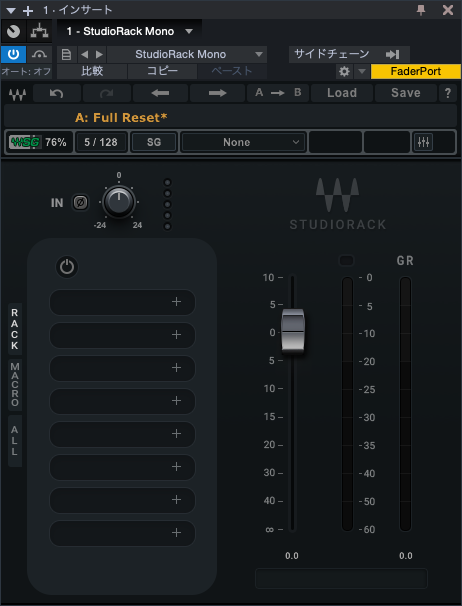Screen dimensions: 462x606
Task: Click the A: Full Reset* preset name
Action: click(121, 117)
